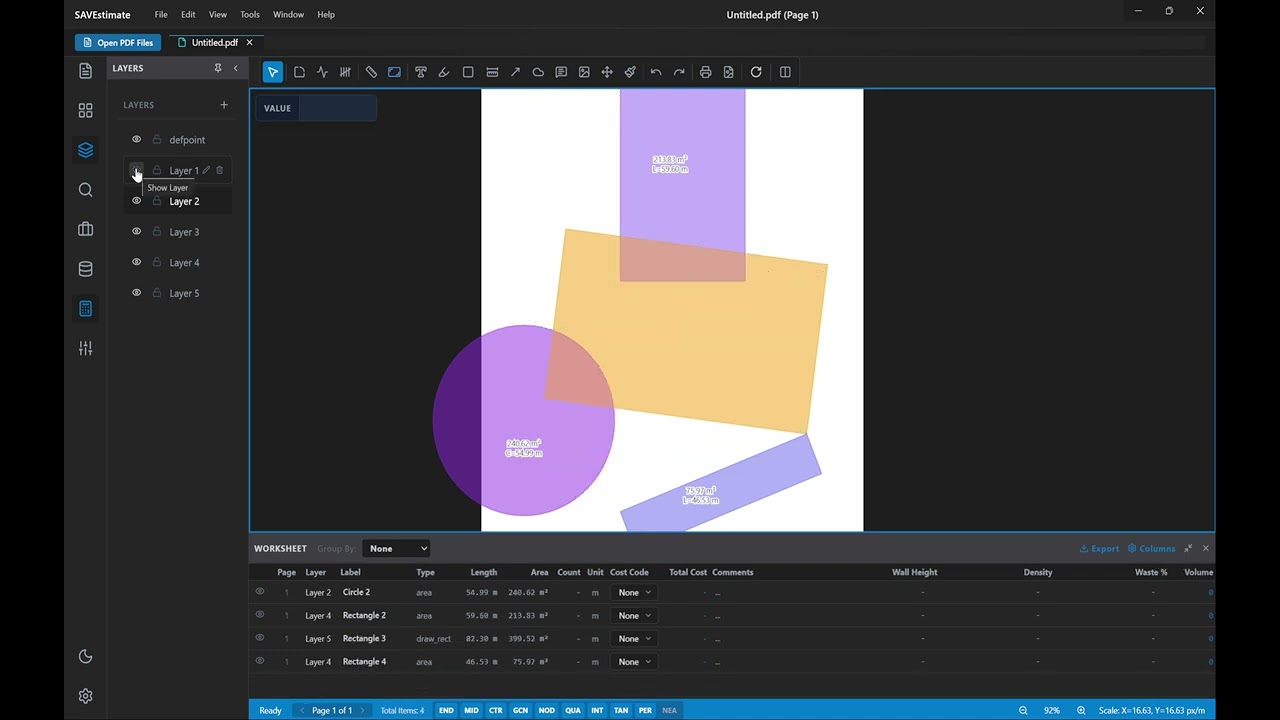Click the Columns button in worksheet
Image resolution: width=1280 pixels, height=720 pixels.
point(1151,548)
